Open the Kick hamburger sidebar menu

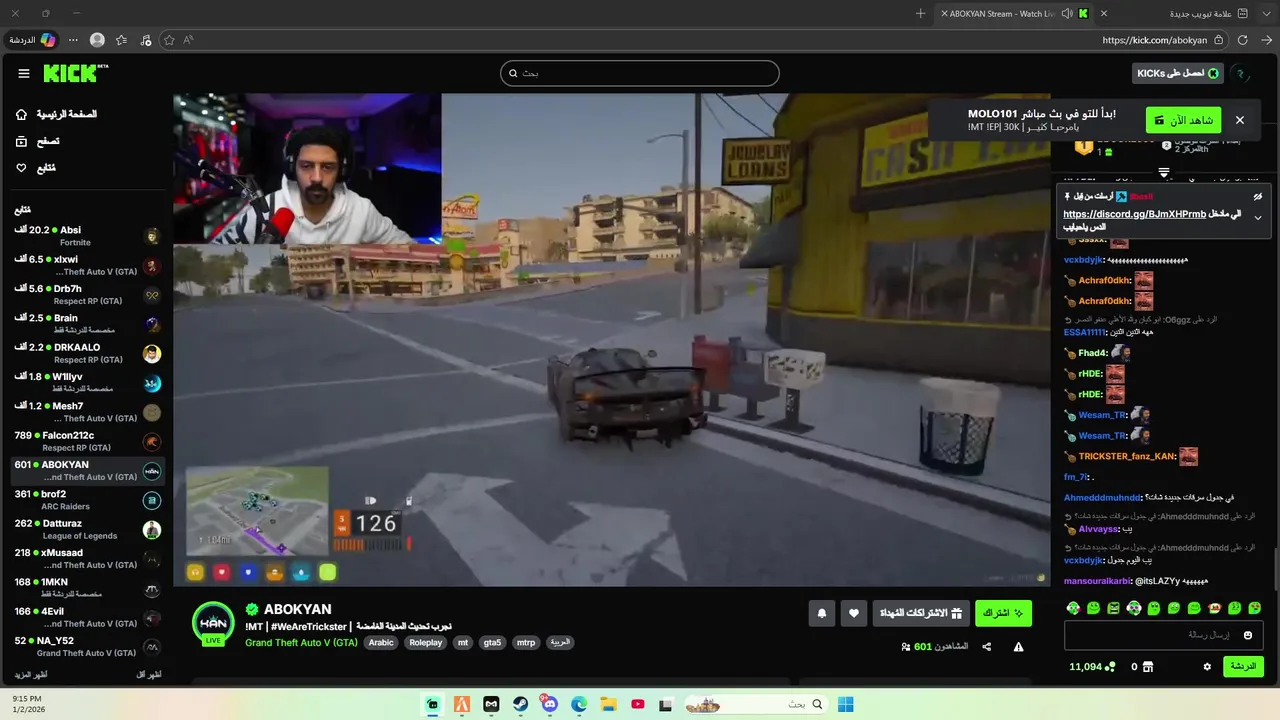[x=24, y=73]
